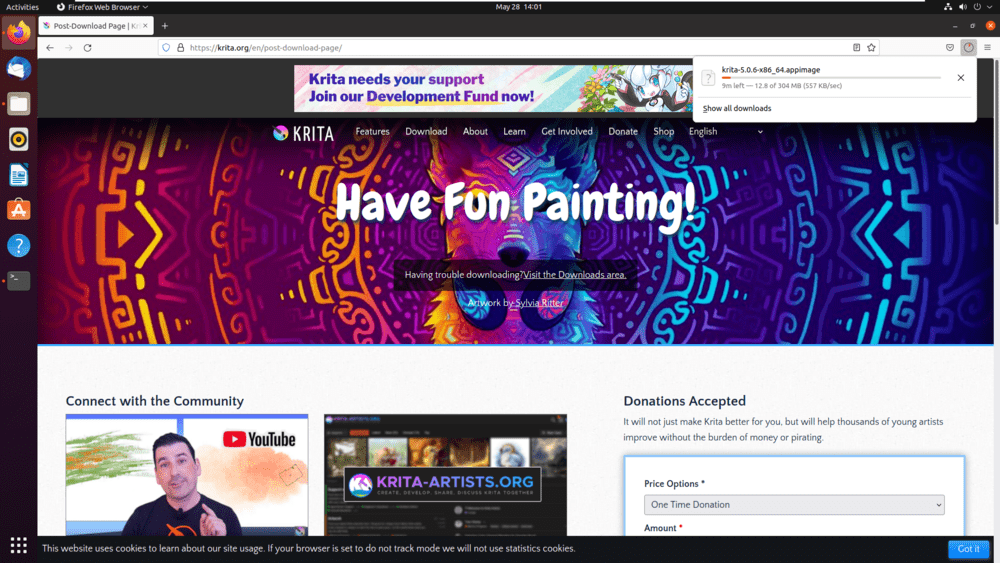Image resolution: width=1000 pixels, height=563 pixels.
Task: Open the Shop nav item
Action: click(663, 131)
